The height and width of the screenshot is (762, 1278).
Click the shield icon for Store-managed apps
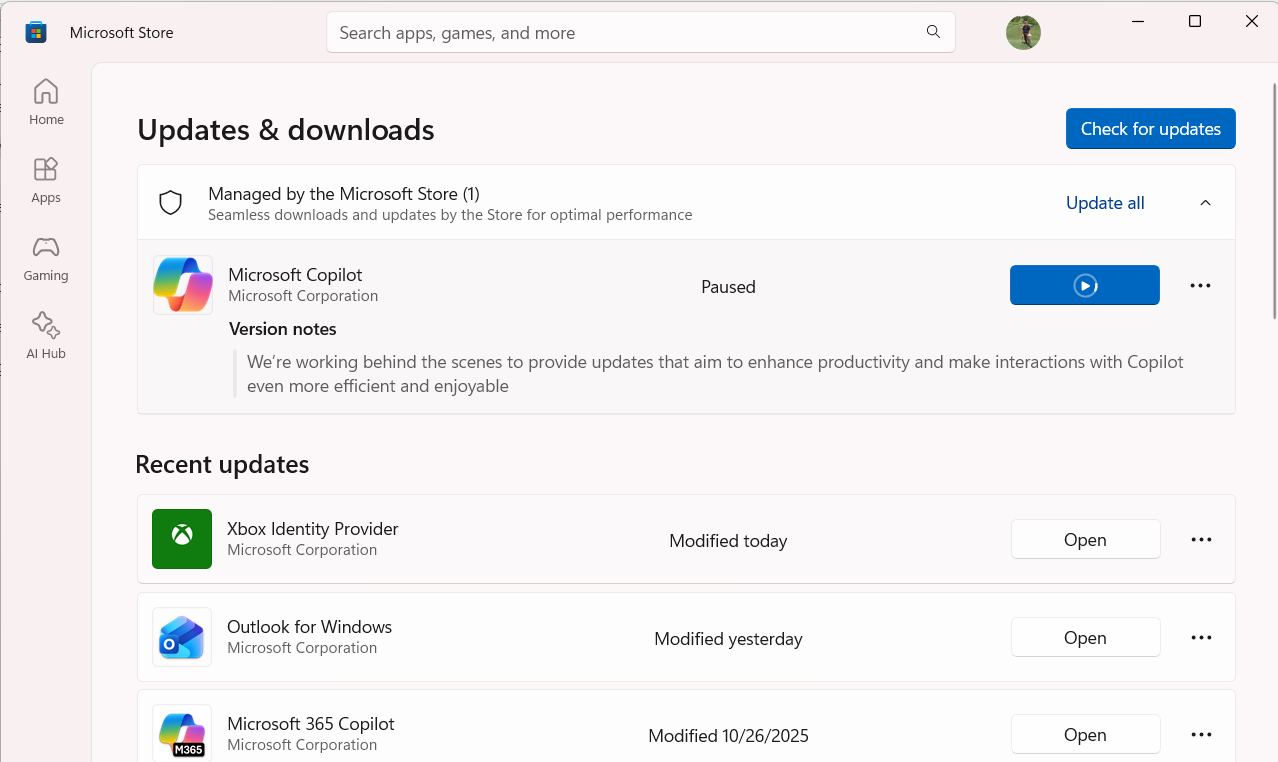(x=171, y=203)
